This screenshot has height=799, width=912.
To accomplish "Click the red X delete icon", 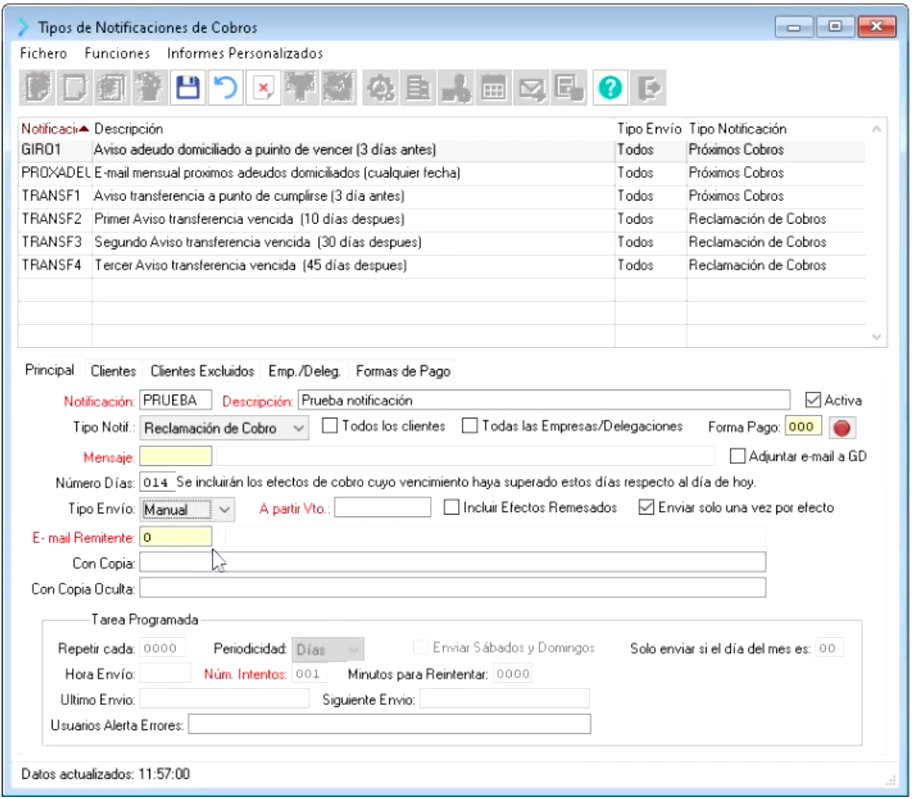I will [263, 89].
